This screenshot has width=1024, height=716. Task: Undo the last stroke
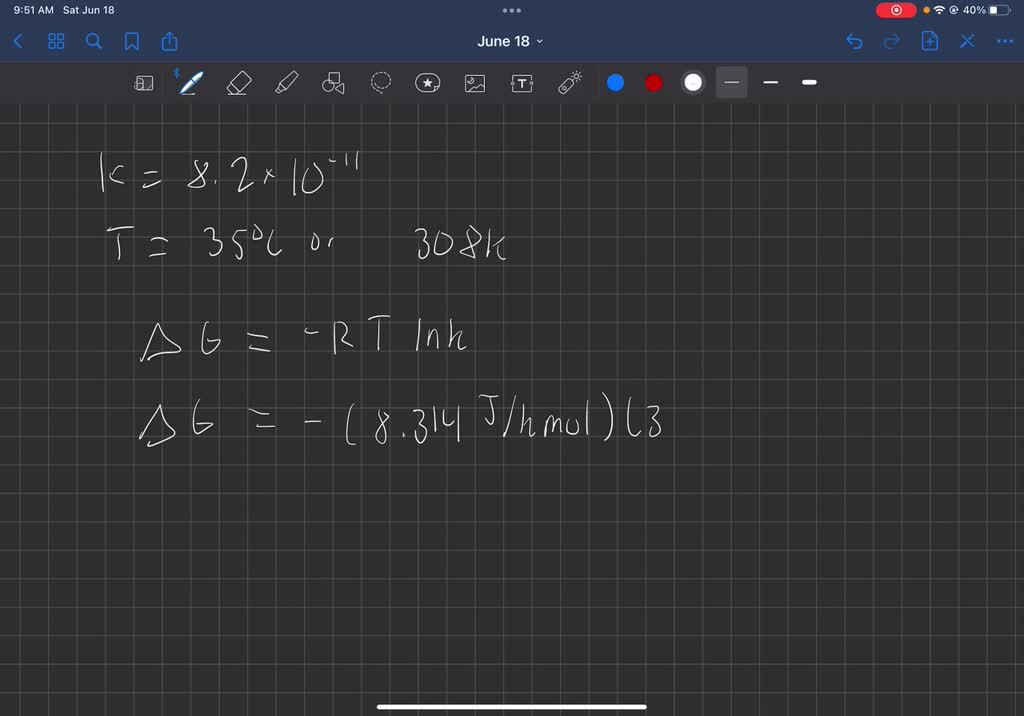pyautogui.click(x=854, y=42)
